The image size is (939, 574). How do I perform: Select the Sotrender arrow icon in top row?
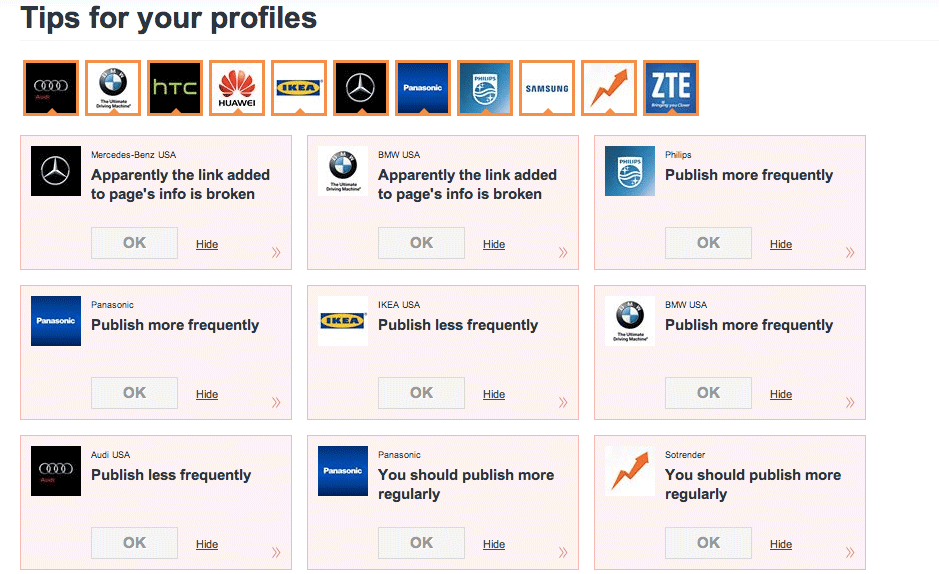[608, 88]
